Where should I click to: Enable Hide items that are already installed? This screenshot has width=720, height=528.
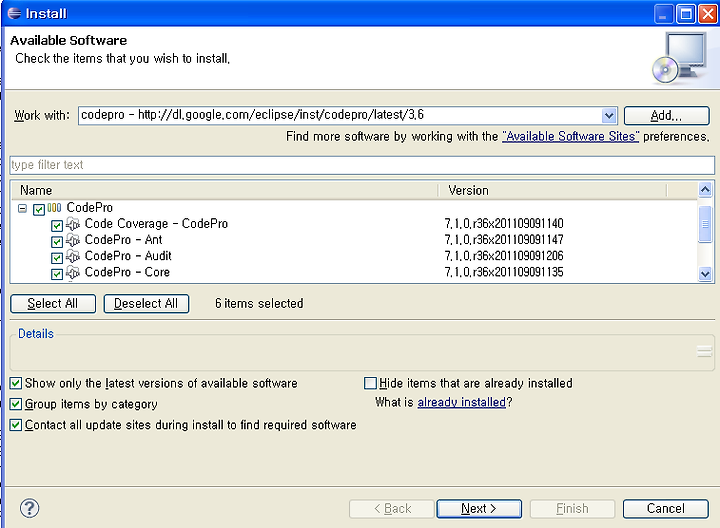point(370,383)
